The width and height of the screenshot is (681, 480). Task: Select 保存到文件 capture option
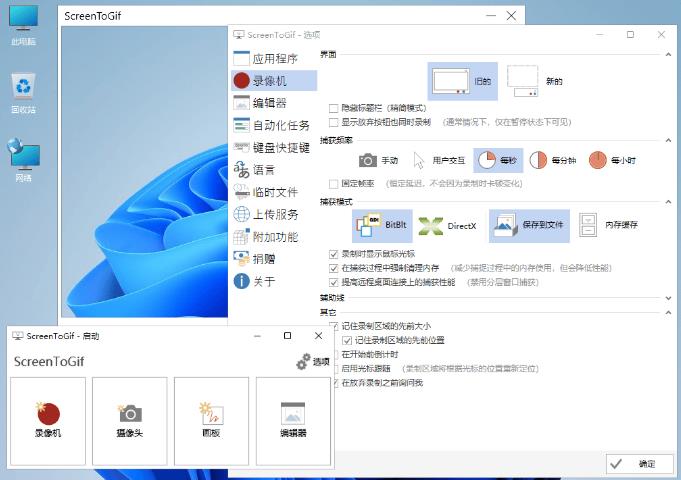(x=529, y=225)
